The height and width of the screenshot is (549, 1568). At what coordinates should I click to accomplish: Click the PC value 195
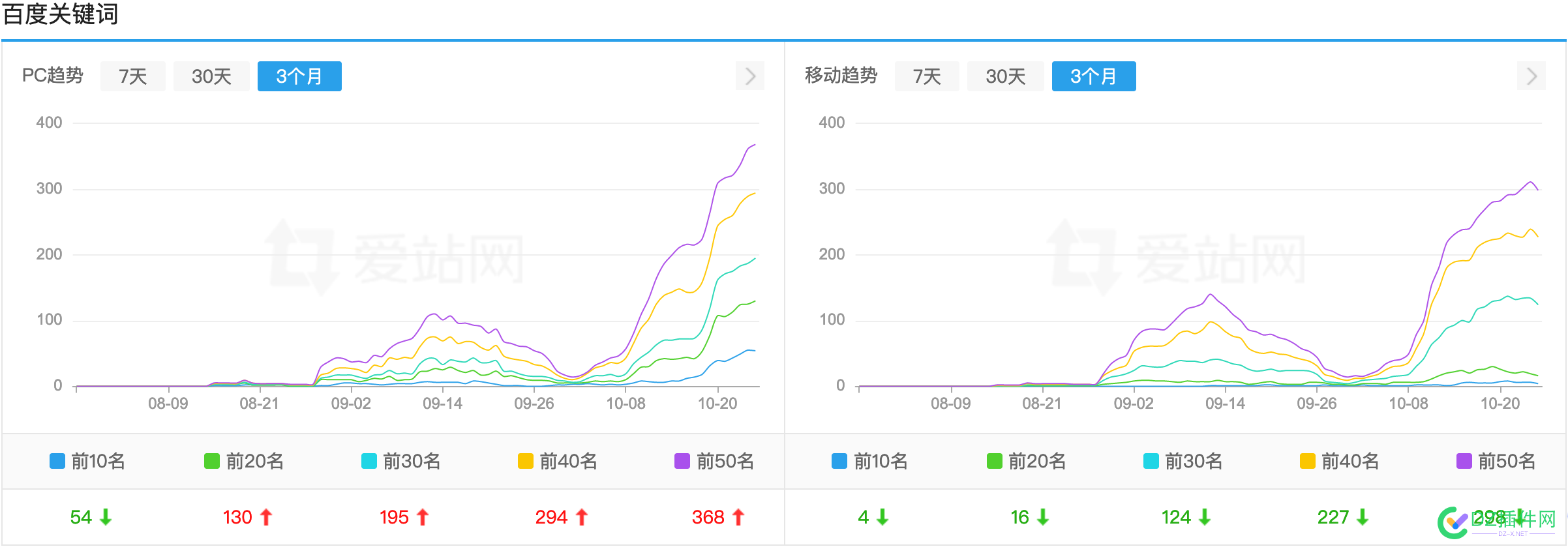click(394, 517)
